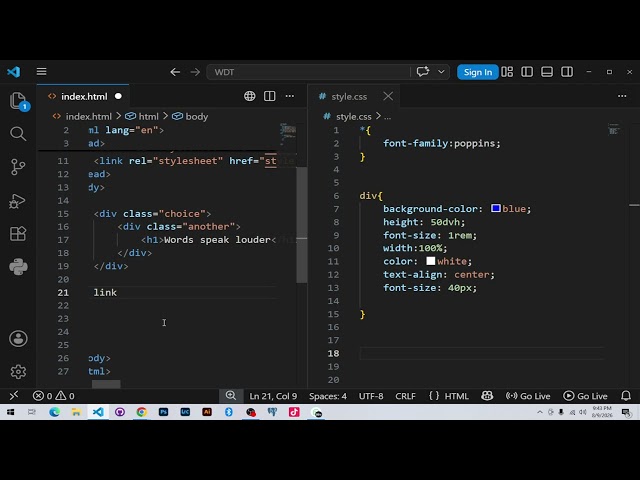Click text-align: center; line
The image size is (640, 480).
439,274
